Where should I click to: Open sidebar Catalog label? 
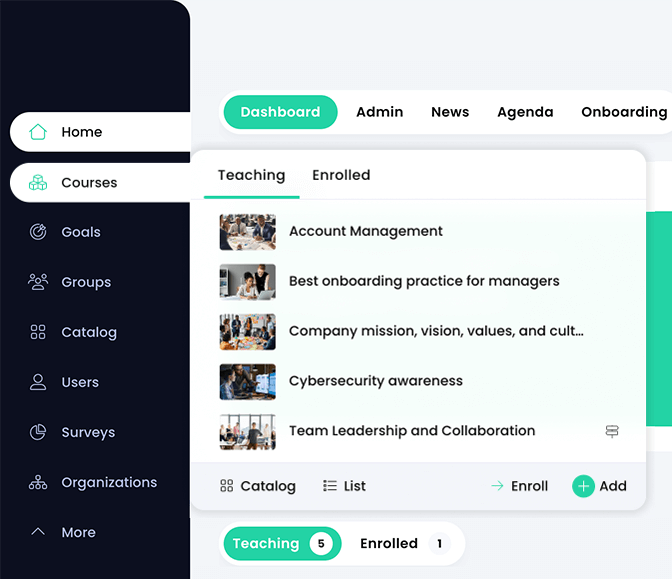89,333
